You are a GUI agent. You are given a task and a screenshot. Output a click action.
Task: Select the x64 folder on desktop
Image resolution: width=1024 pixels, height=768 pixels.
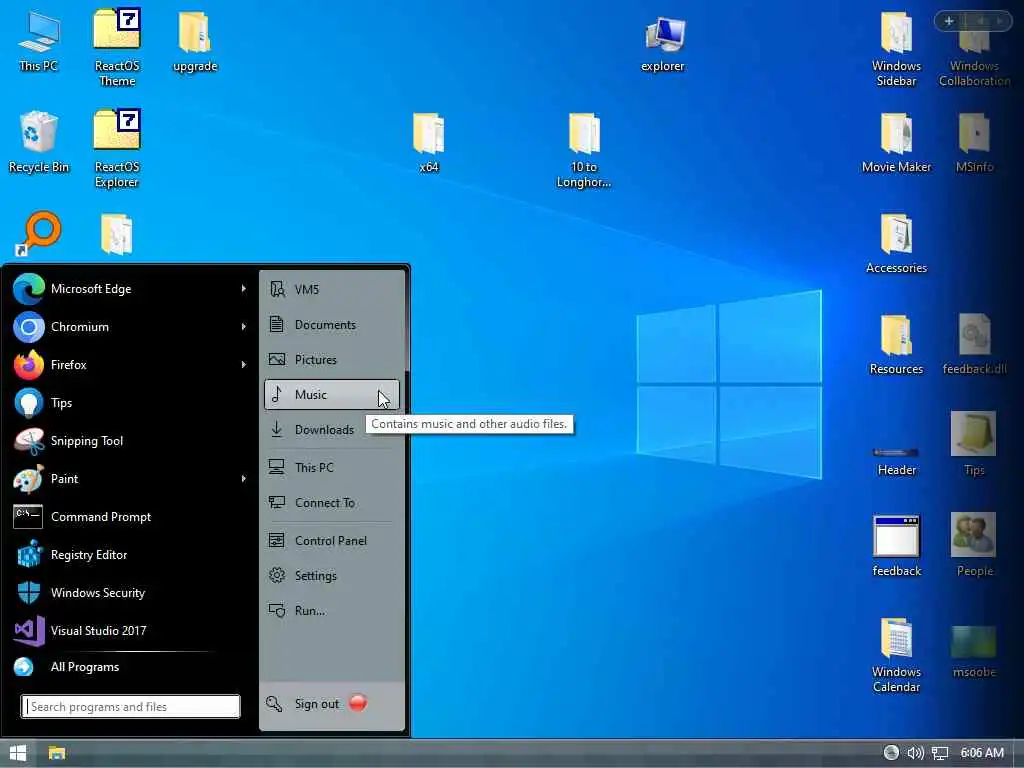click(x=428, y=143)
